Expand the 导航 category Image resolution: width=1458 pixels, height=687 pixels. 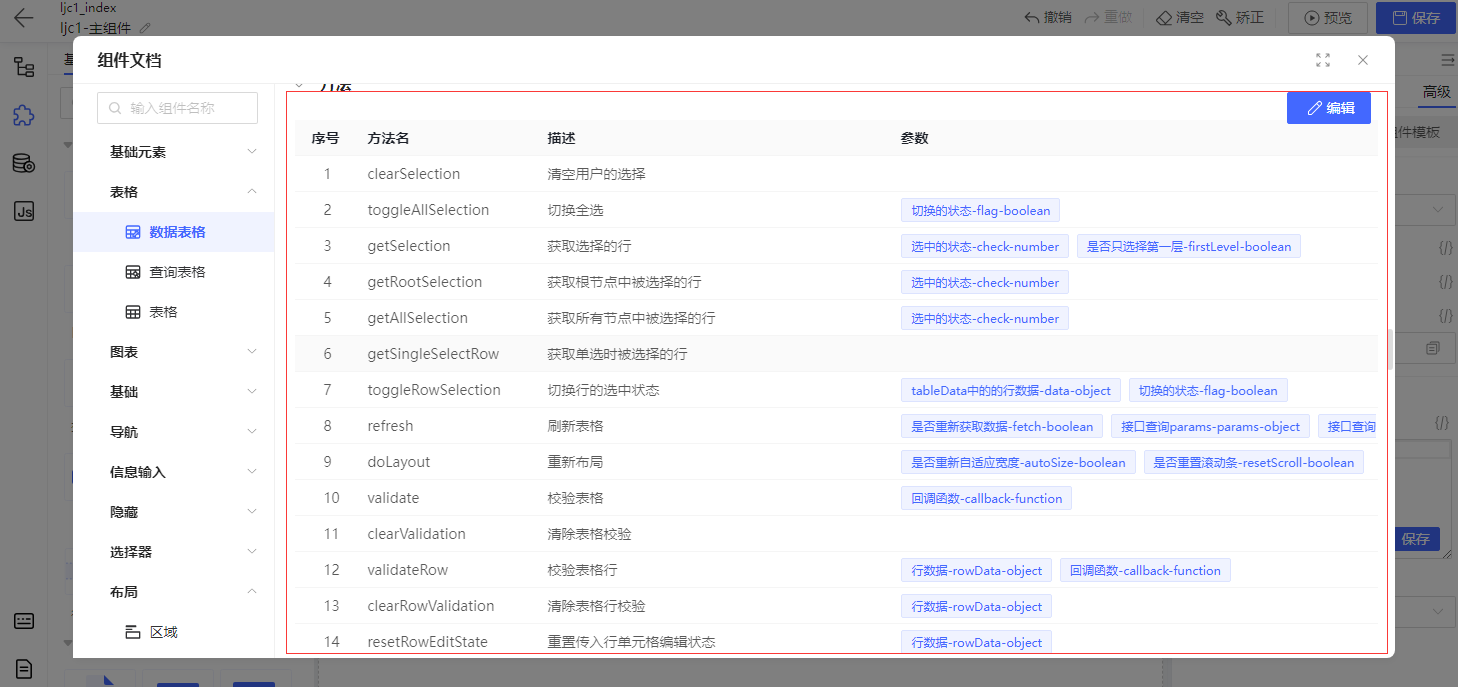(x=252, y=432)
